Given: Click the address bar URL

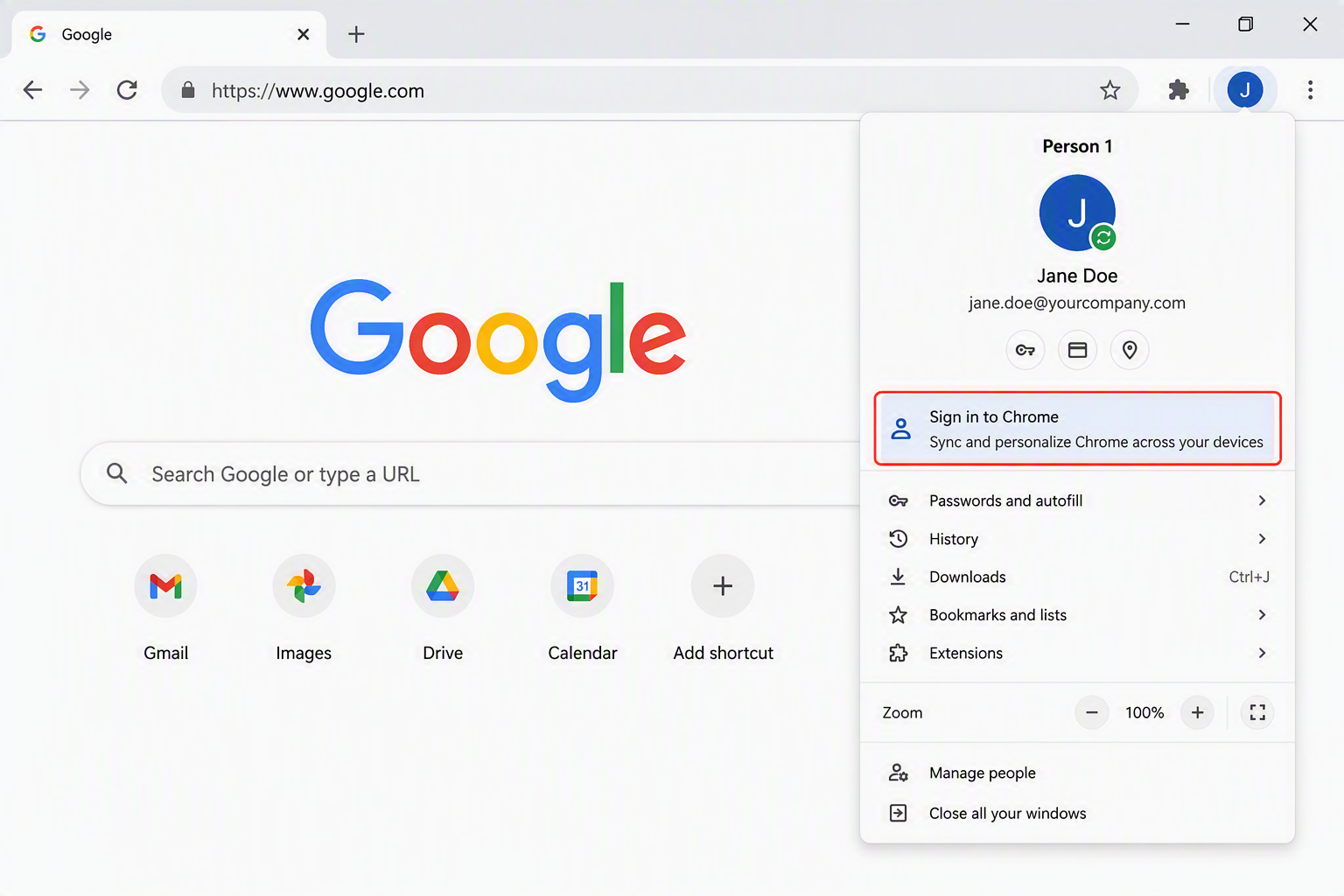Looking at the screenshot, I should 318,91.
